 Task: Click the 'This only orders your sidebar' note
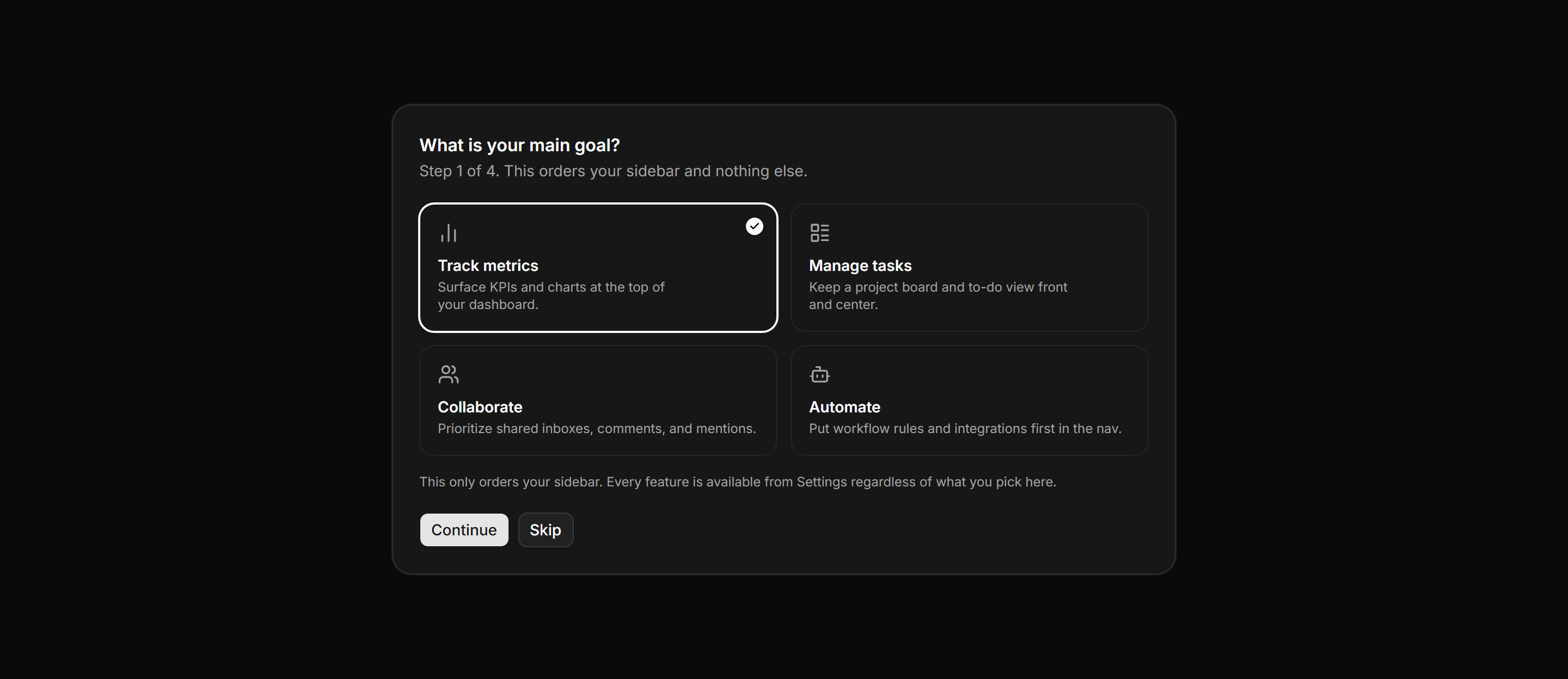(x=738, y=482)
